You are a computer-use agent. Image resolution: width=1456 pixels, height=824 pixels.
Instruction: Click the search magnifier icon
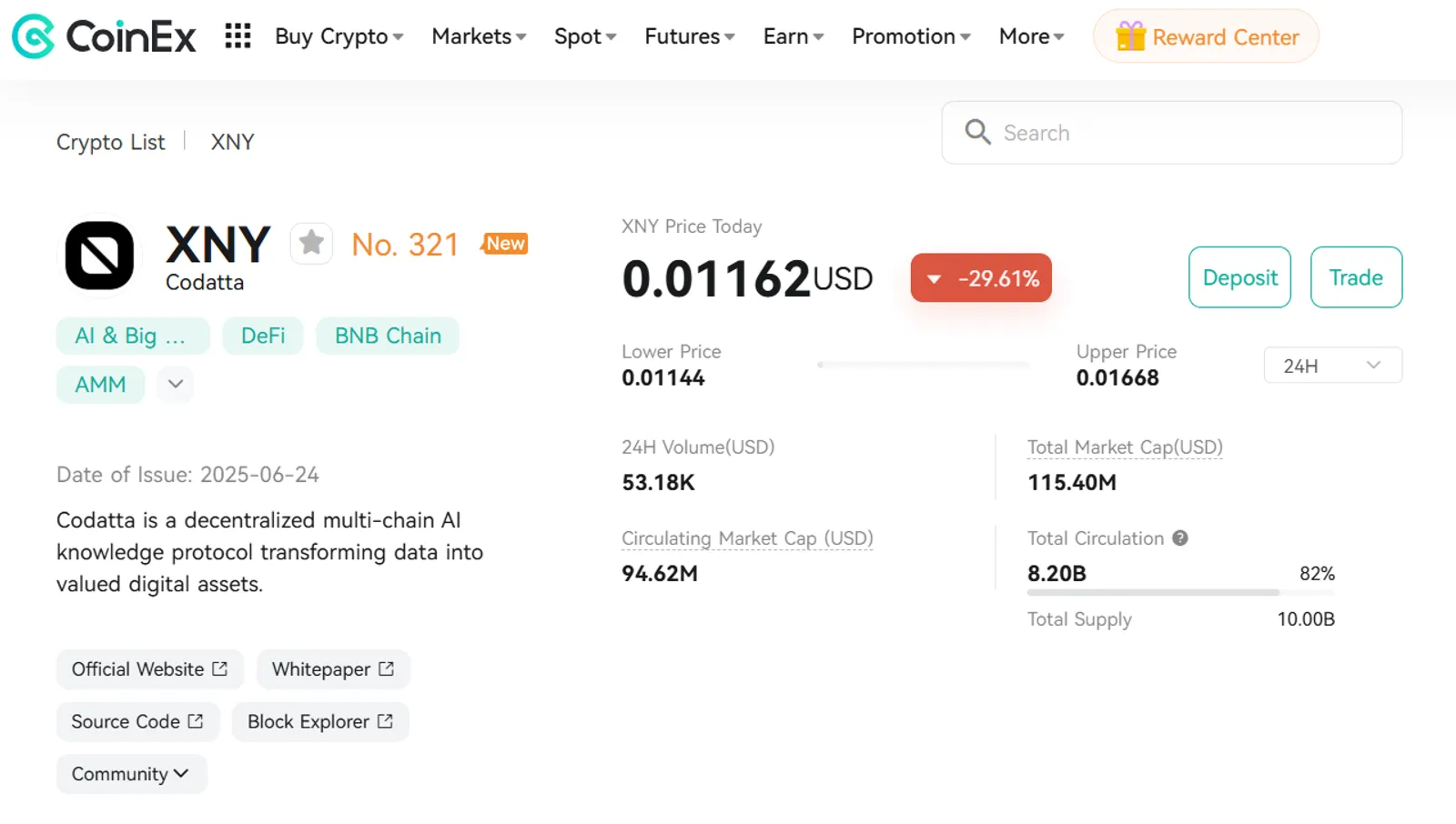977,133
